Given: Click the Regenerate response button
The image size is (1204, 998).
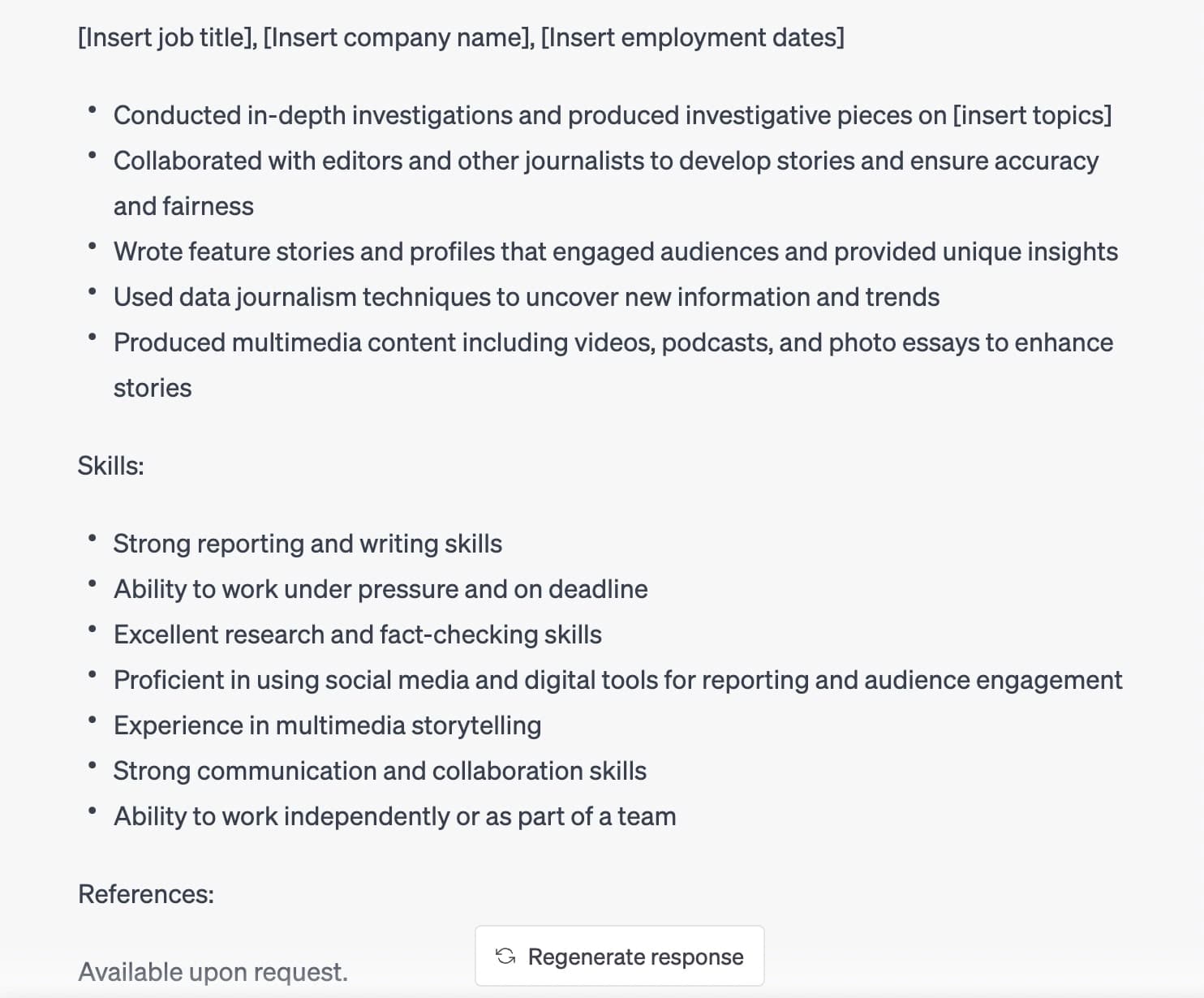Looking at the screenshot, I should [619, 957].
